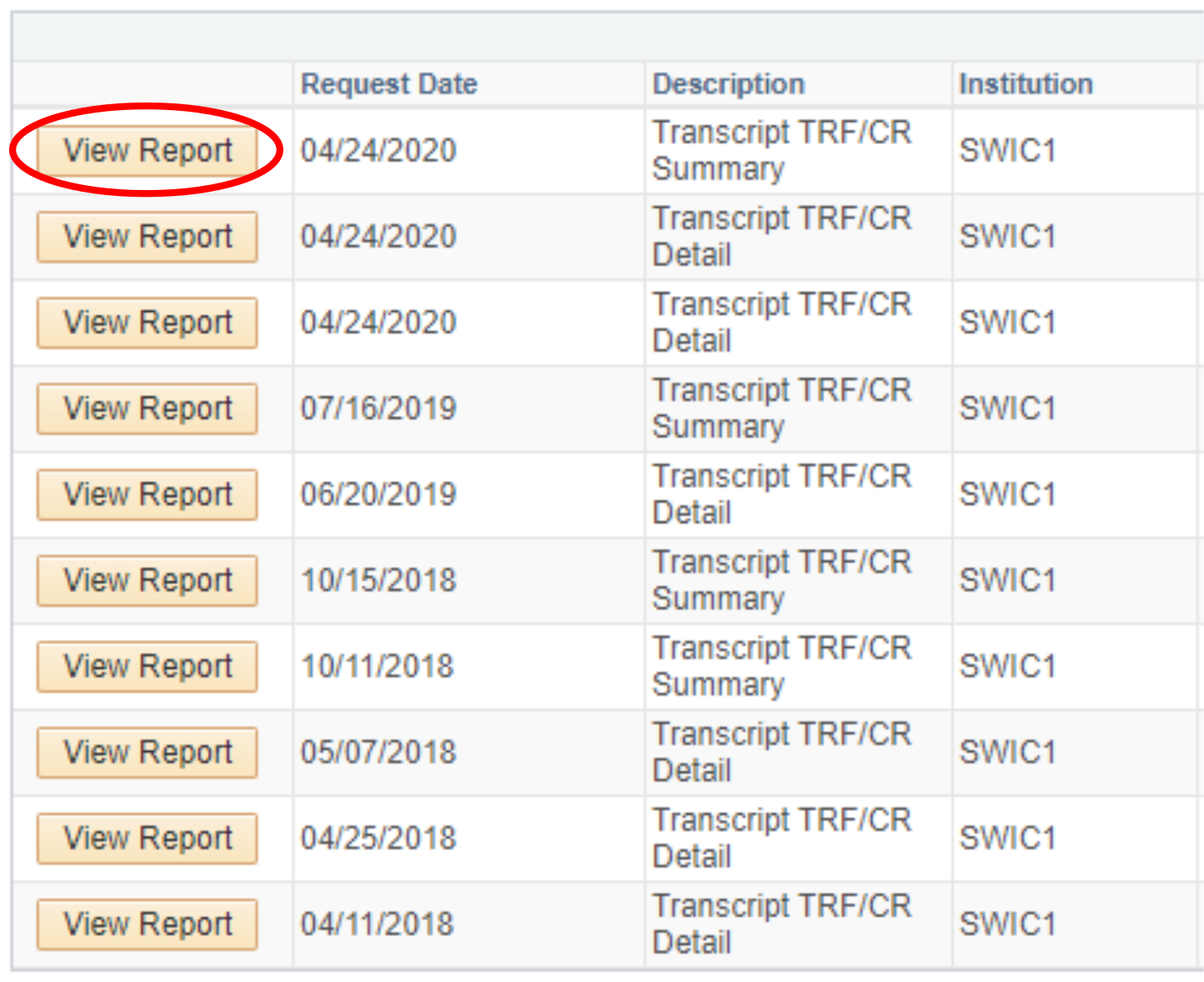Click View Report for 04/25/2018 request
Image resolution: width=1204 pixels, height=982 pixels.
[x=148, y=838]
